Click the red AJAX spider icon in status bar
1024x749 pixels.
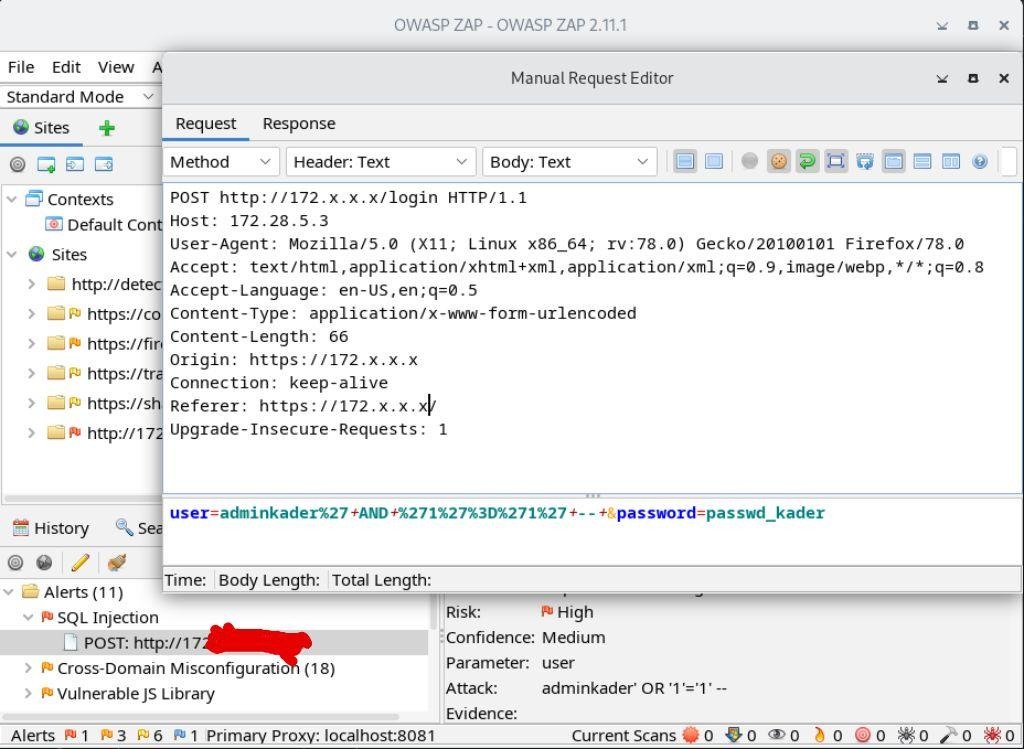[992, 736]
